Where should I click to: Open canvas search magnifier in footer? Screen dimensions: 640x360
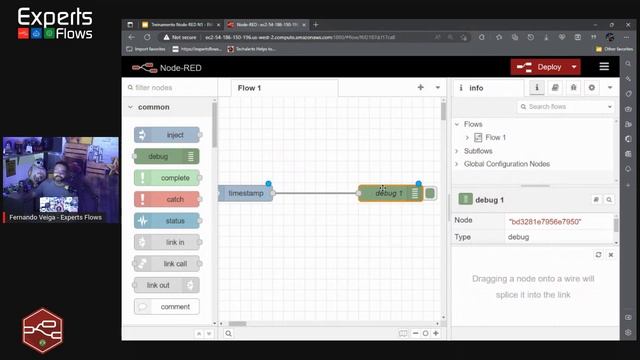(x=229, y=333)
